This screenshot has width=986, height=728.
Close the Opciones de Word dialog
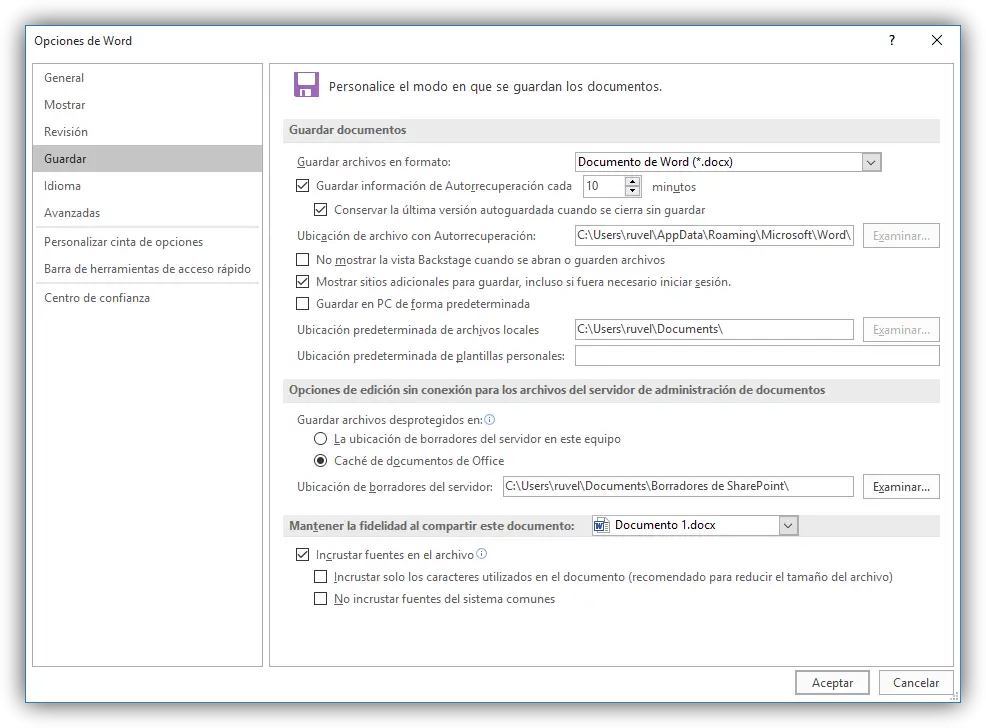[x=936, y=40]
